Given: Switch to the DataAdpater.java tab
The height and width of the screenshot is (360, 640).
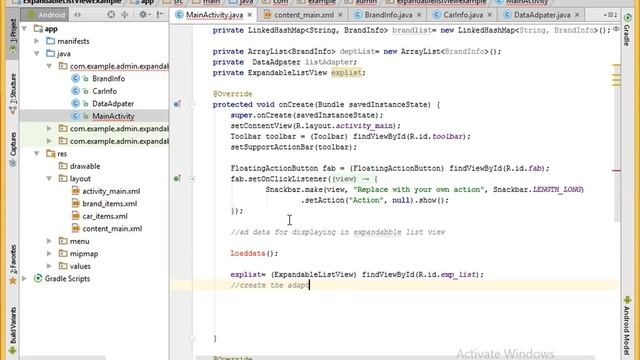Looking at the screenshot, I should (x=542, y=15).
